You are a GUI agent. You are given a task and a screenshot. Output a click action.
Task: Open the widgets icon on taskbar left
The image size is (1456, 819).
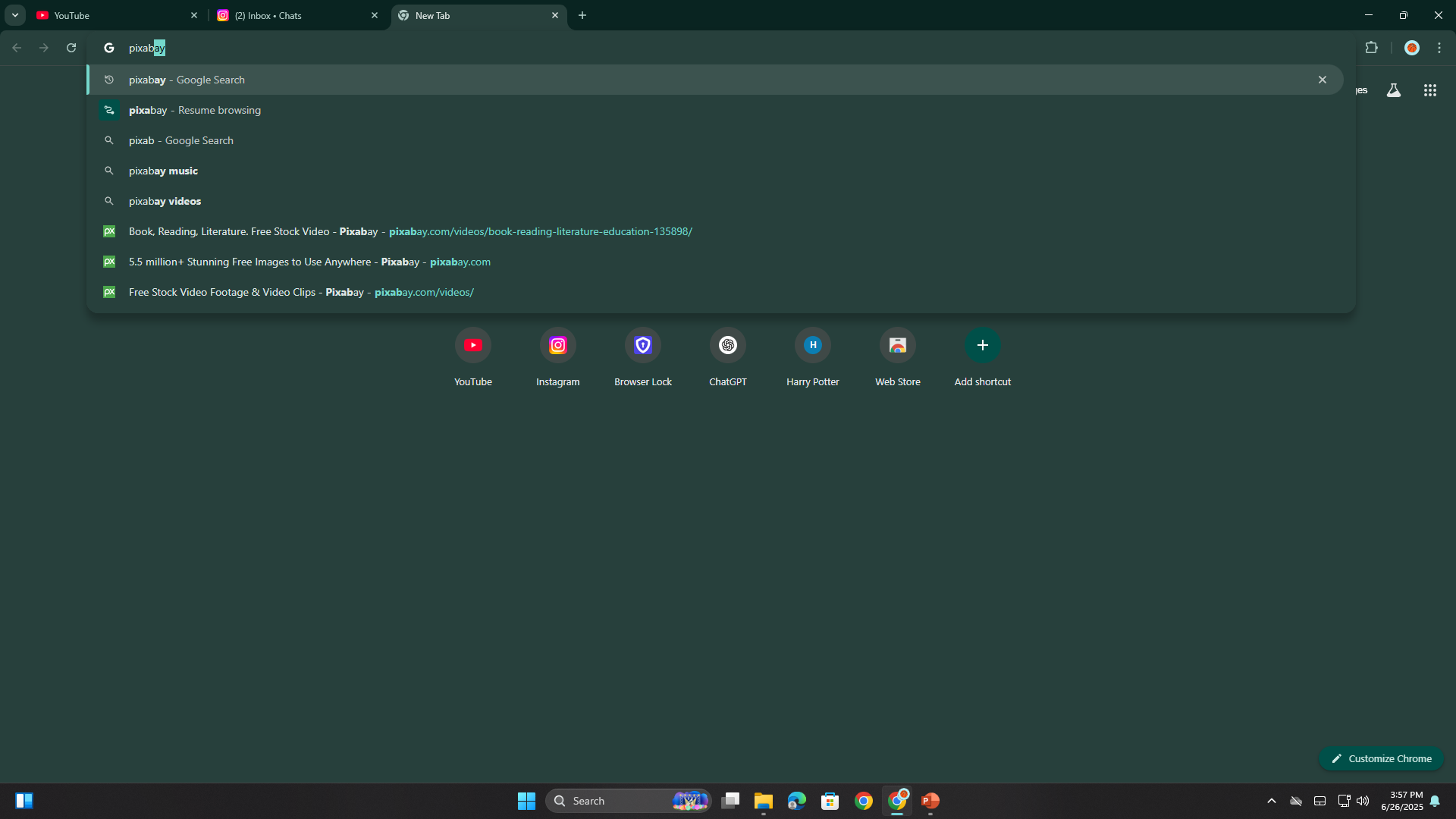pos(24,801)
